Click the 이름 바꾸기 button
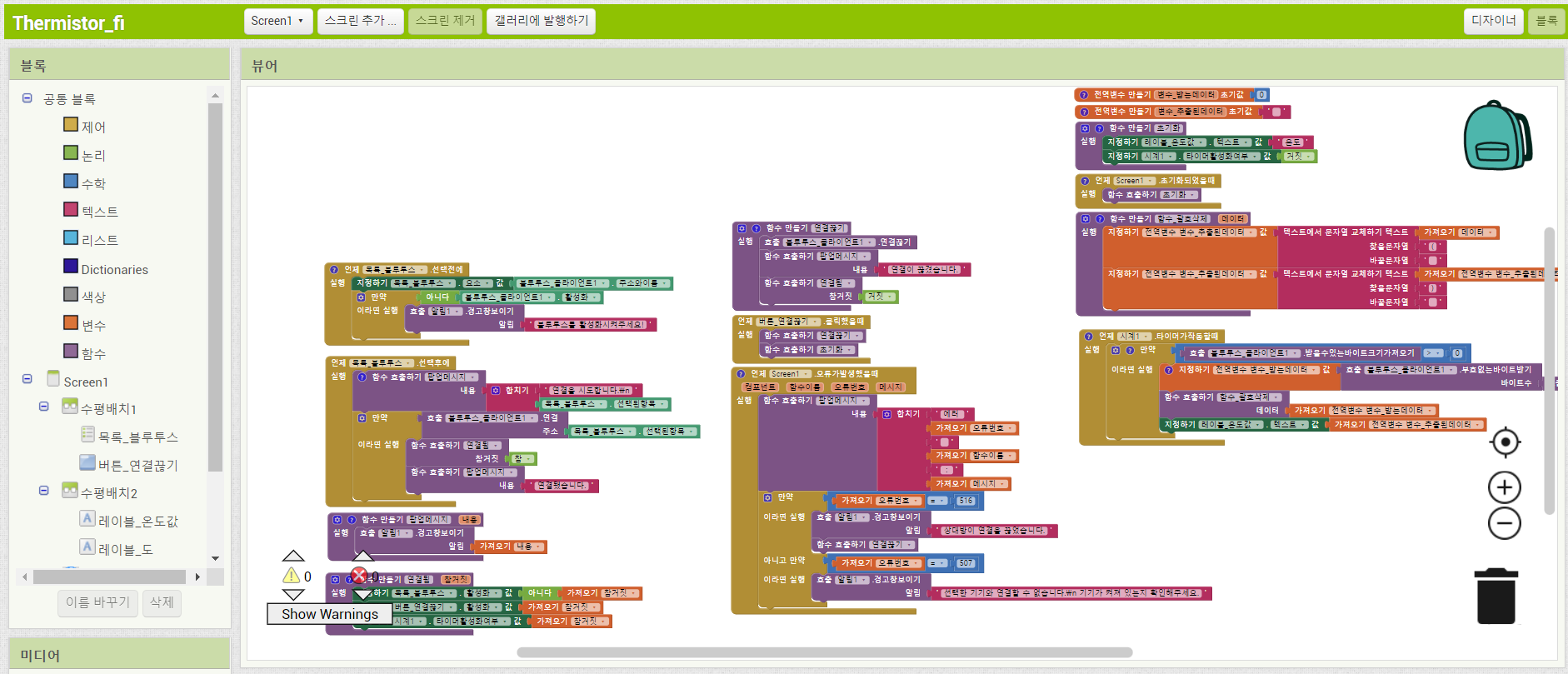This screenshot has height=674, width=1568. (98, 602)
